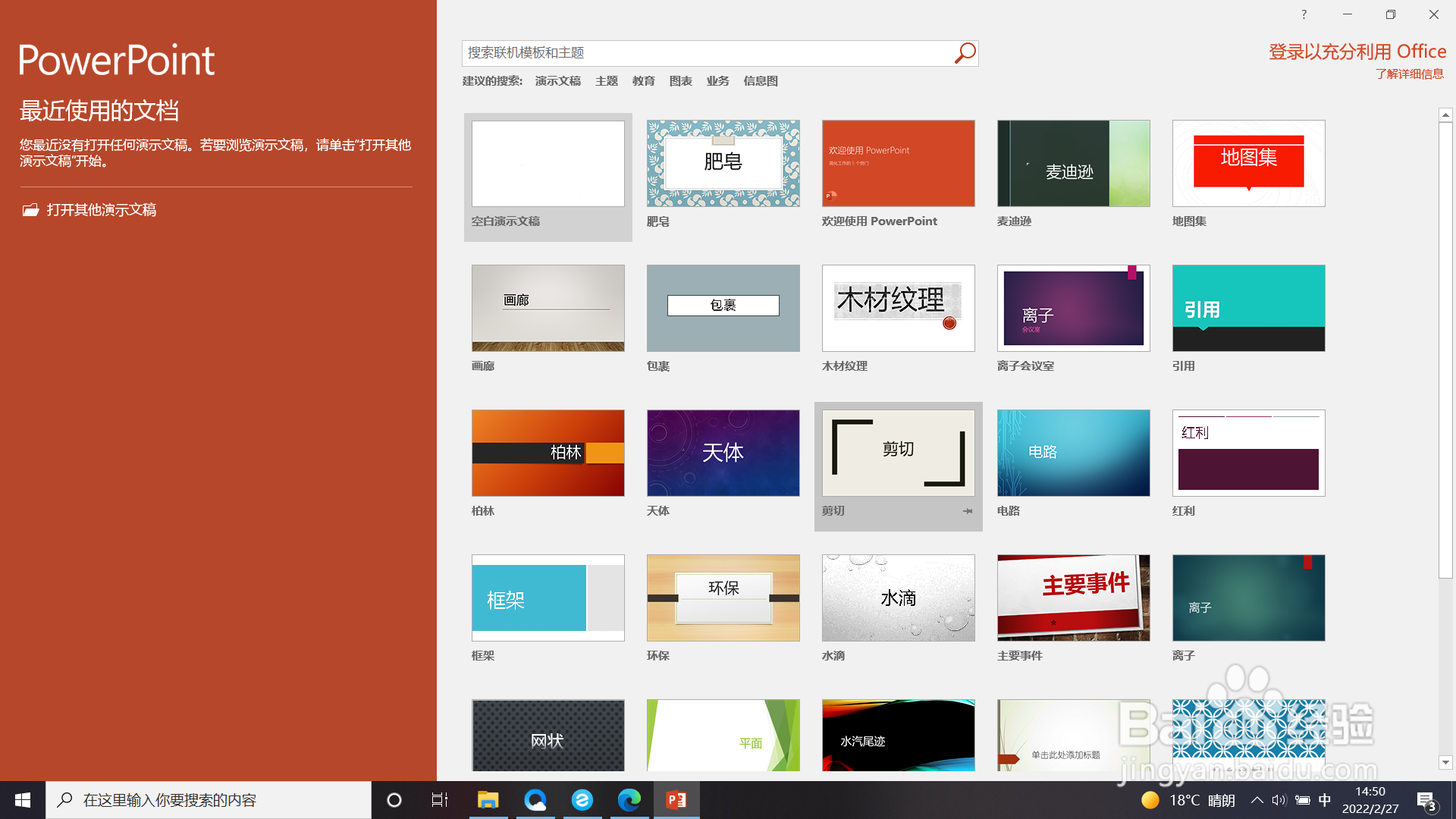Pick the 柏林 template thumbnail
The width and height of the screenshot is (1456, 819).
tap(548, 453)
